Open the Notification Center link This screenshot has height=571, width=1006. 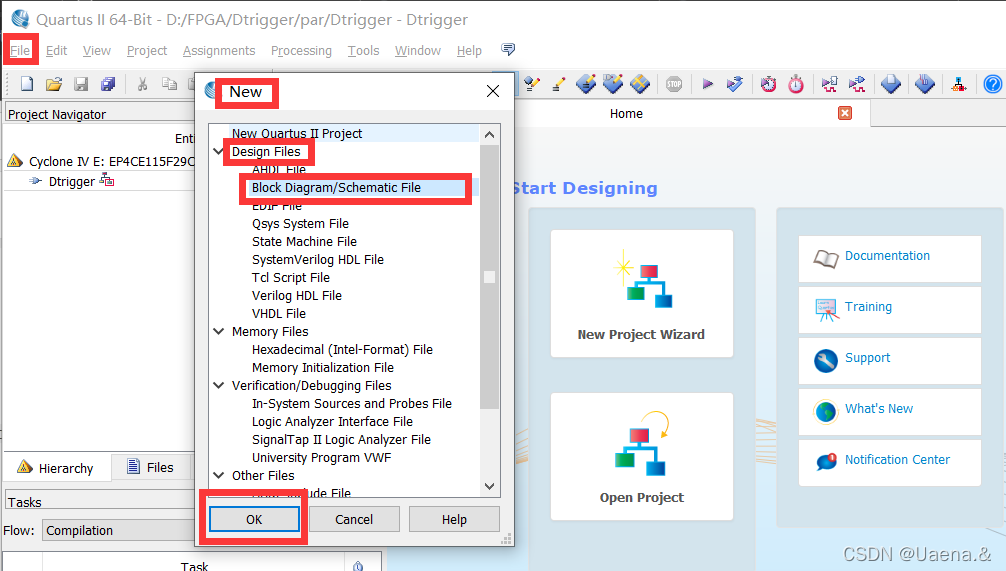(x=897, y=459)
